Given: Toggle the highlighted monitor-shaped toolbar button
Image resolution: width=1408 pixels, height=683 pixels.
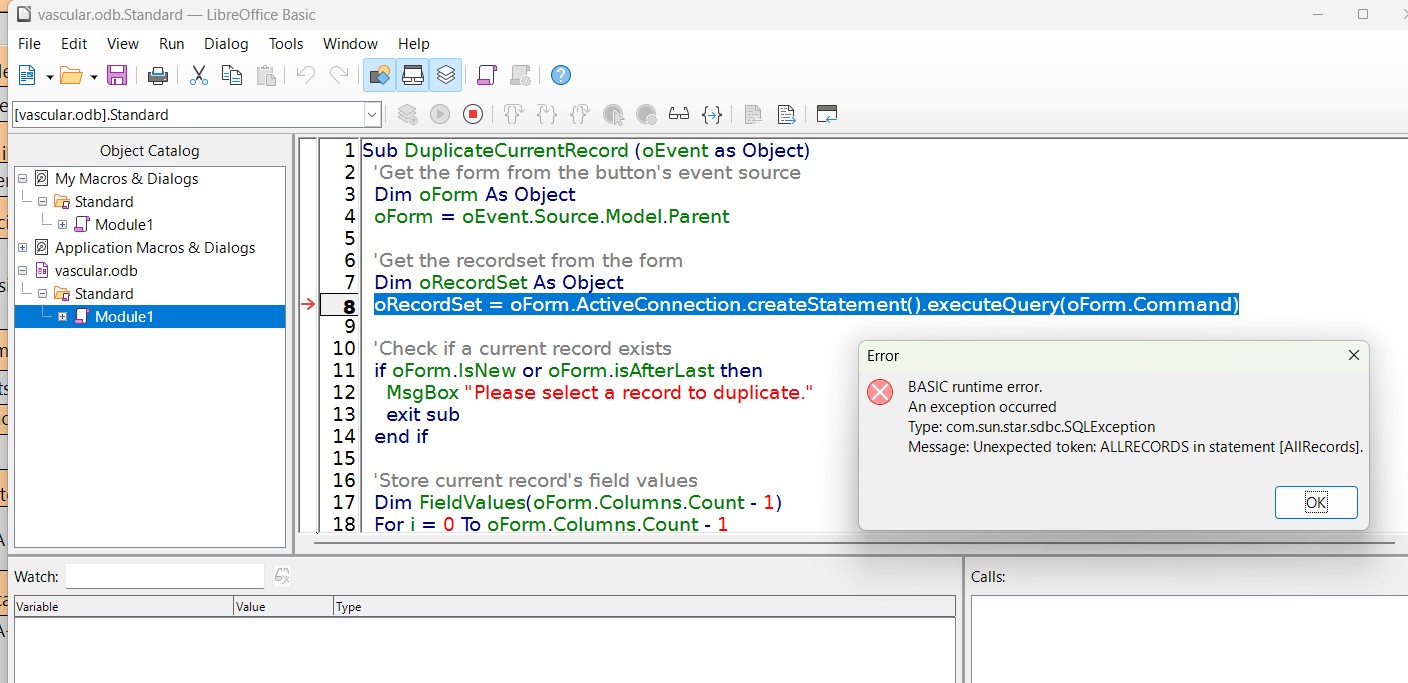Looking at the screenshot, I should click(412, 75).
